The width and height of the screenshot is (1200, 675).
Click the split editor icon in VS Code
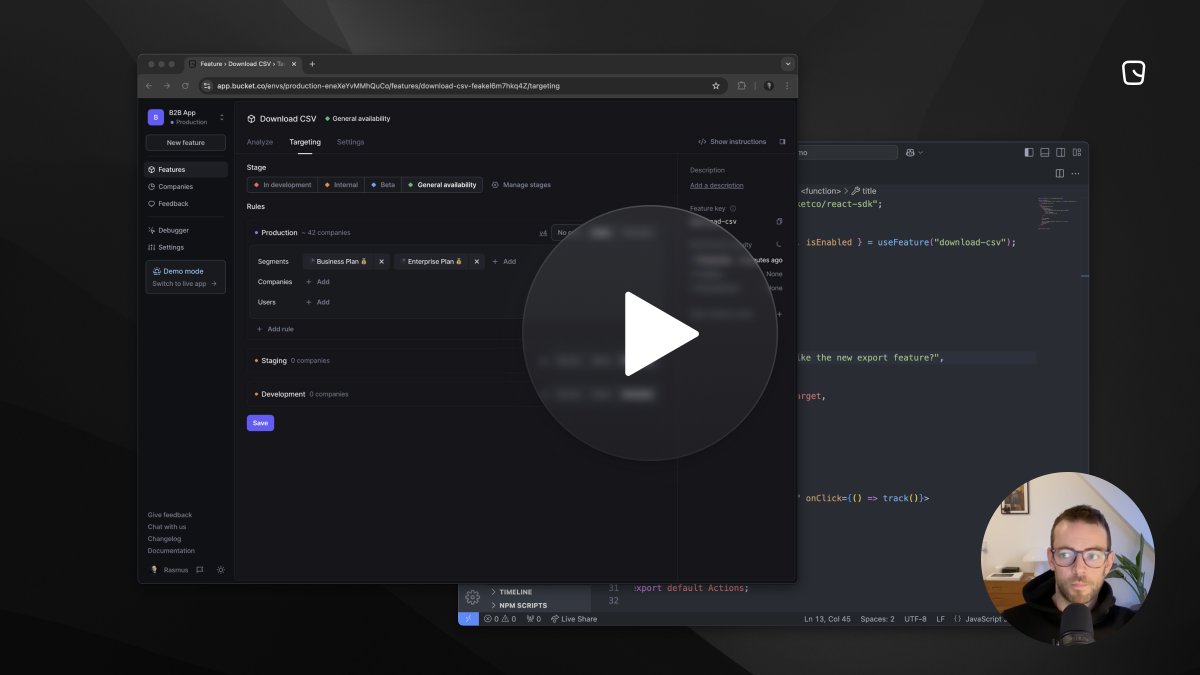click(x=1060, y=173)
